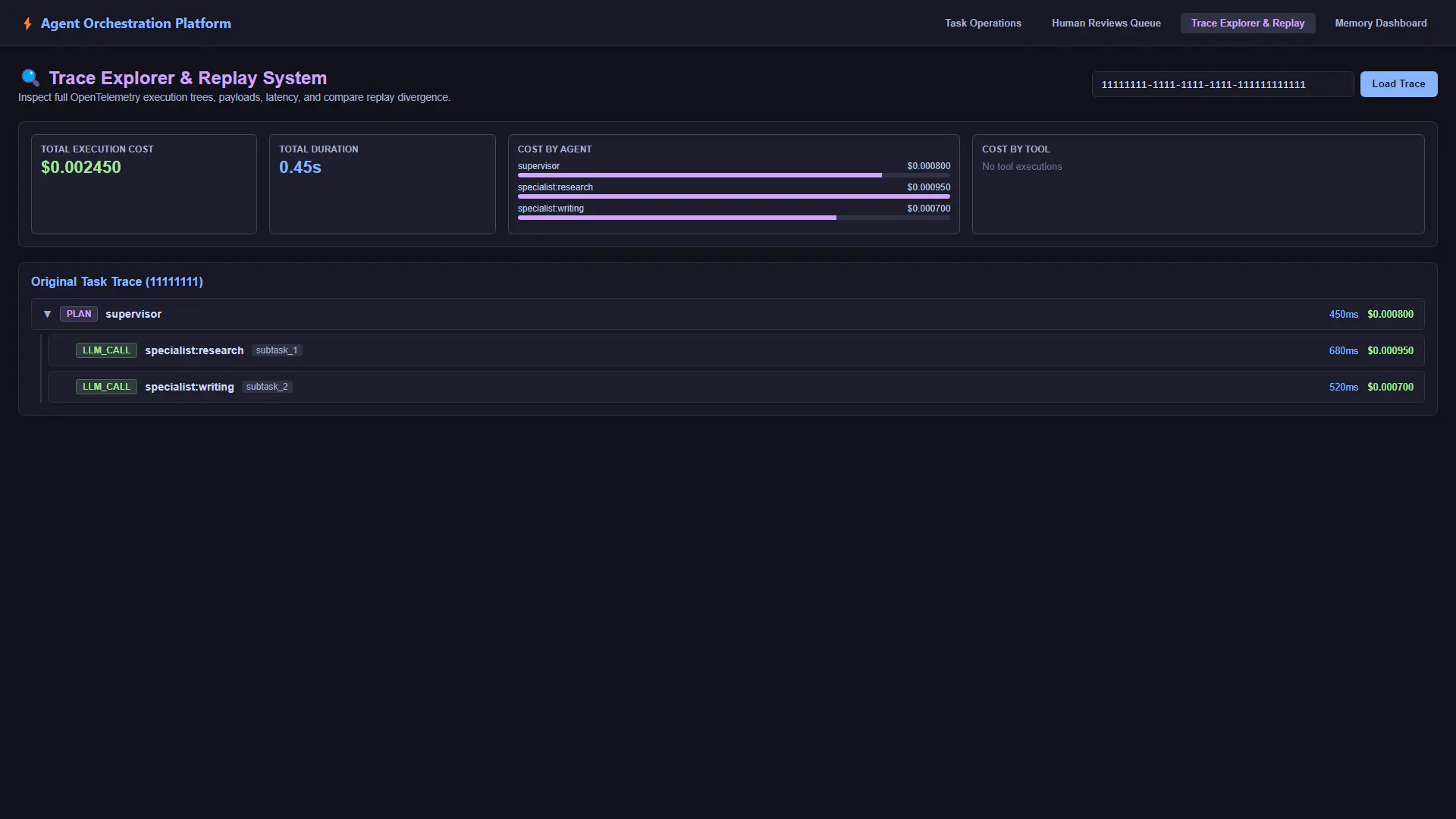Collapse the supervisor PLAN trace node
1456x819 pixels.
coord(47,314)
